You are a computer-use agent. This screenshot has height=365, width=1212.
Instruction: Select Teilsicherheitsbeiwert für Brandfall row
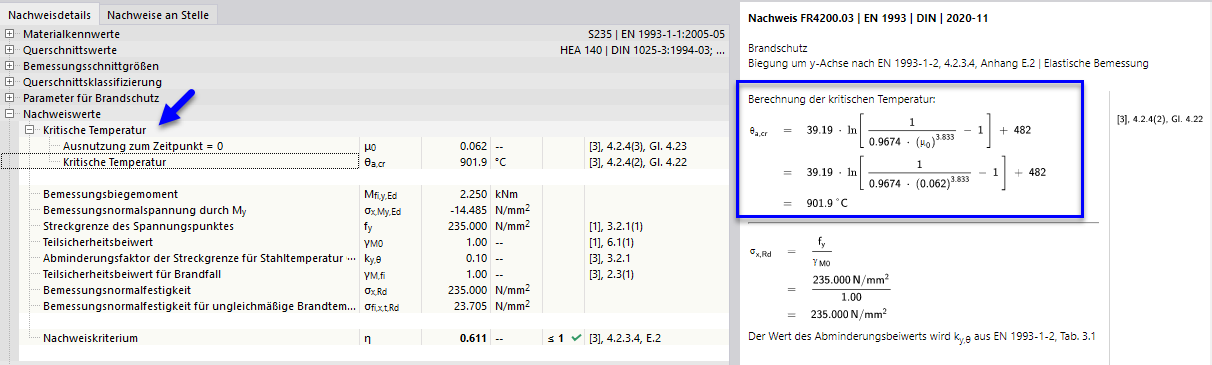pyautogui.click(x=367, y=274)
